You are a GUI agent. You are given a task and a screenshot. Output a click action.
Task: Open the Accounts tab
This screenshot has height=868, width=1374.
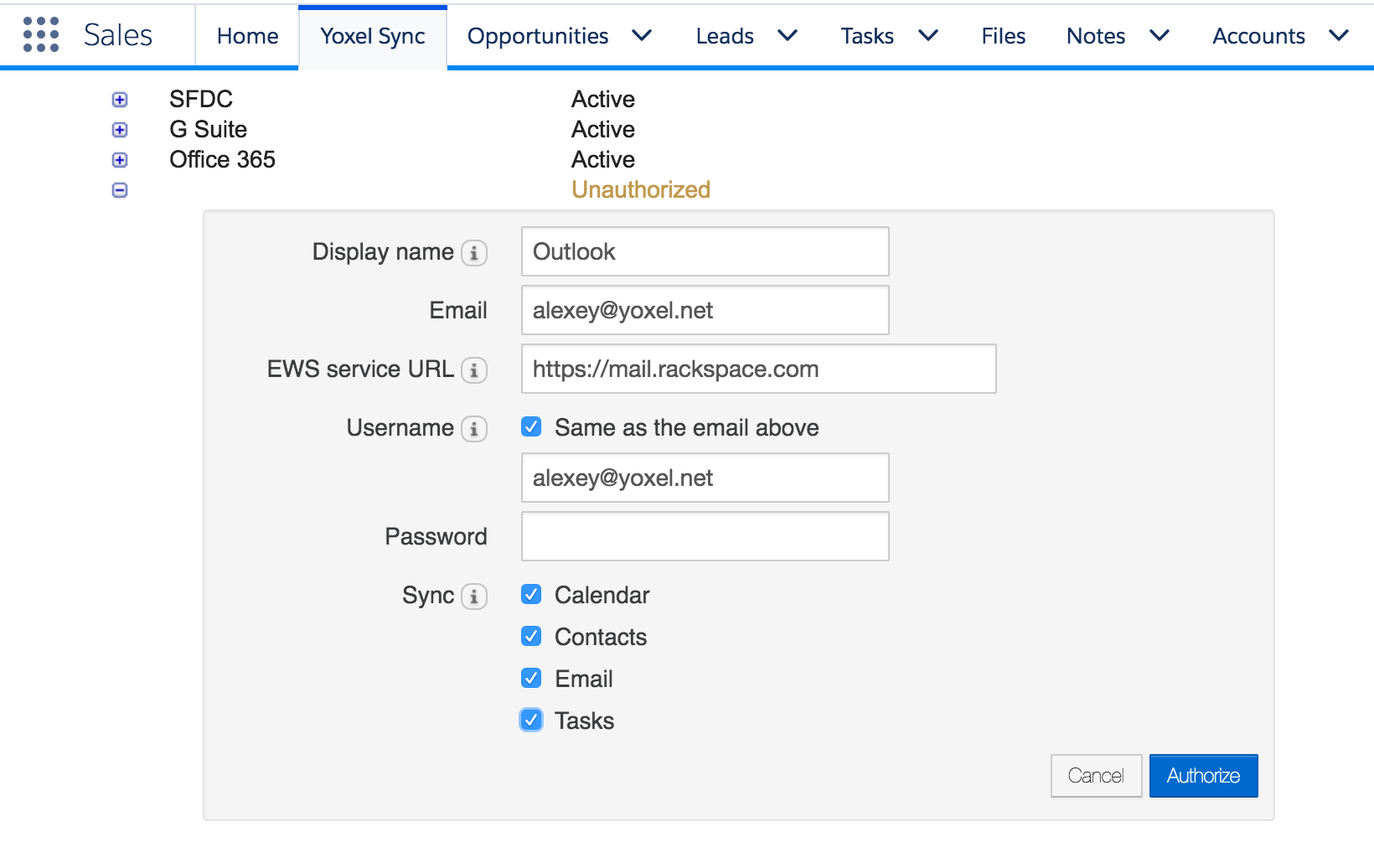pyautogui.click(x=1258, y=36)
